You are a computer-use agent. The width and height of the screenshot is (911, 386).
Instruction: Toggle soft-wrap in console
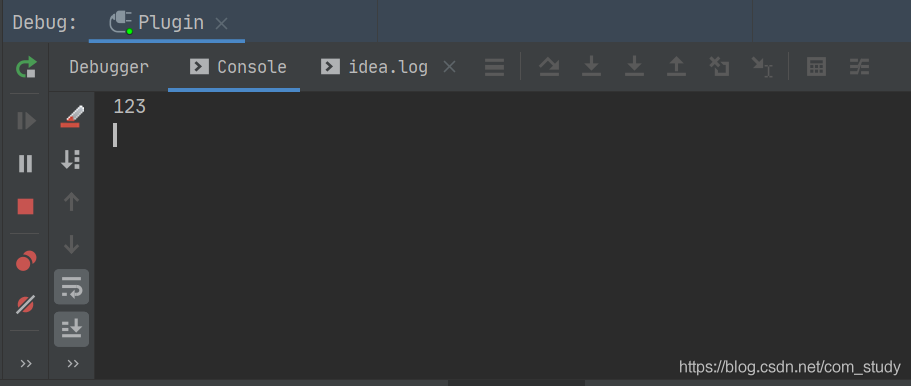(71, 287)
